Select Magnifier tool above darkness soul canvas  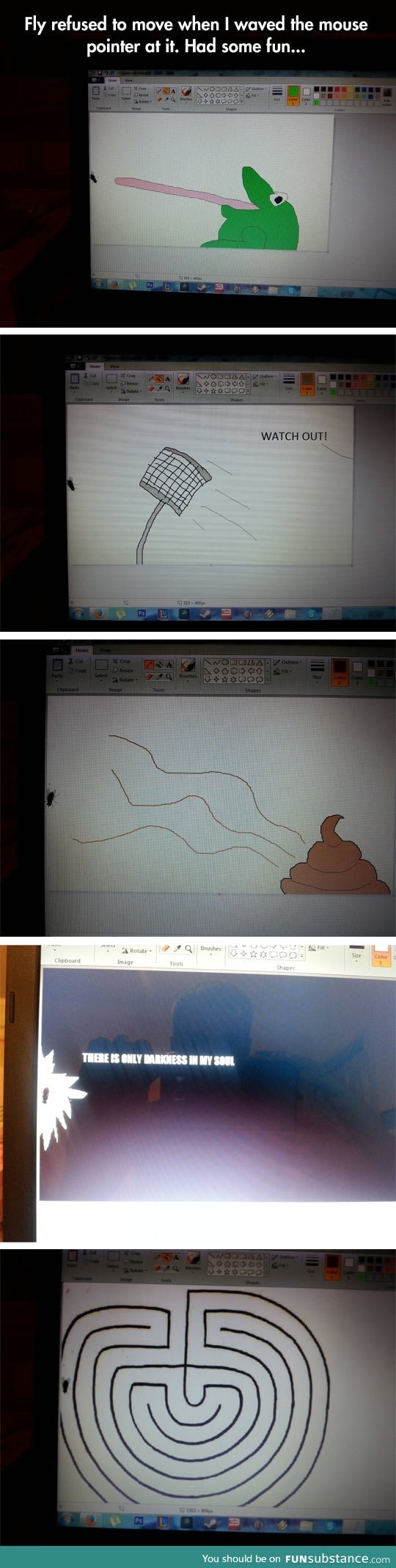coord(188,949)
